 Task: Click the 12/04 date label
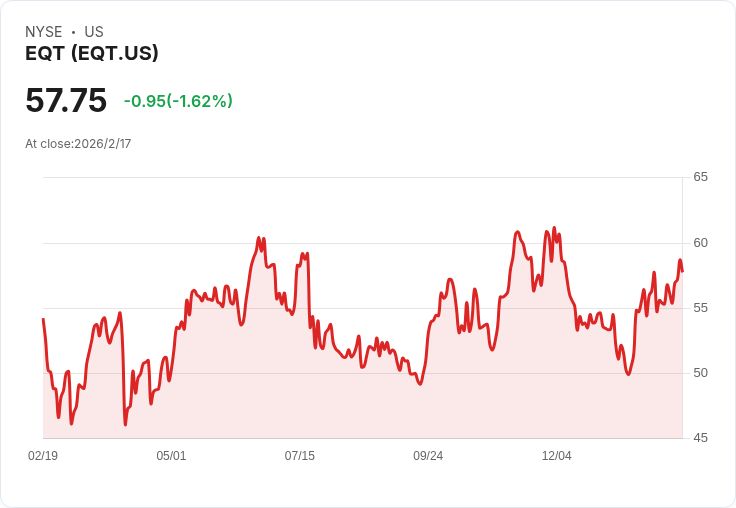(x=556, y=456)
